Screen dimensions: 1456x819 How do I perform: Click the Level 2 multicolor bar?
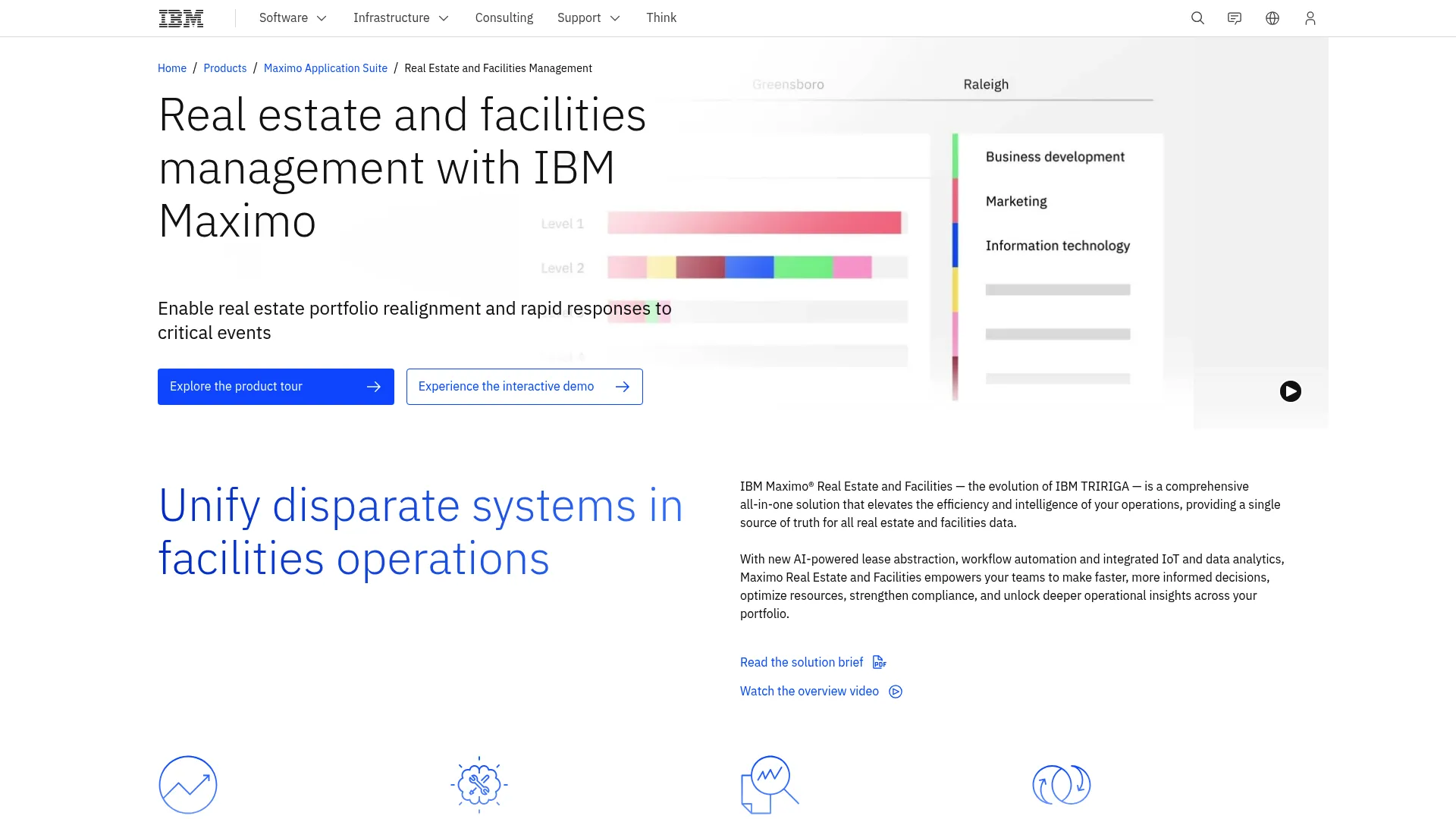click(739, 267)
